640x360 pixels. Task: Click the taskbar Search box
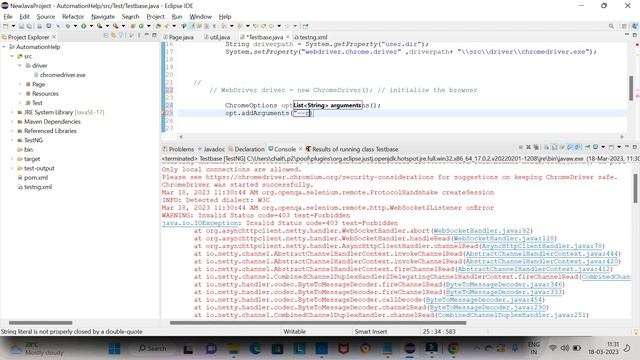click(152, 349)
